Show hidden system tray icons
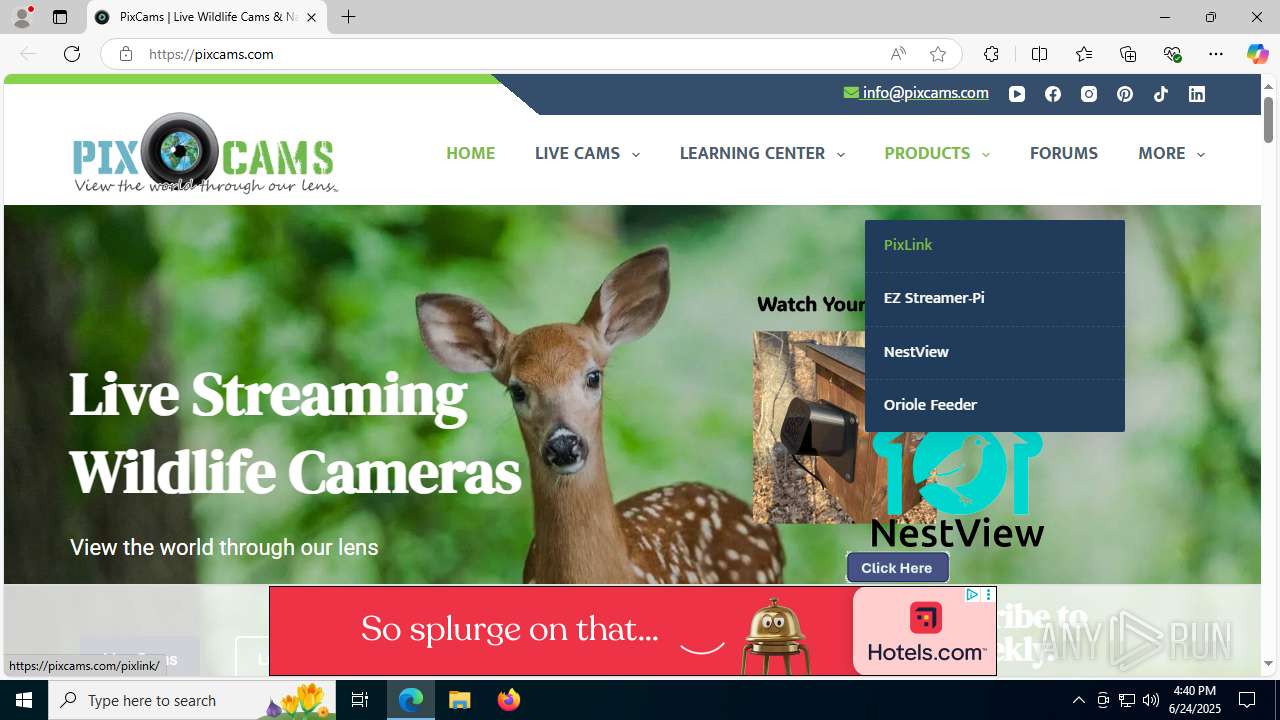Screen dimensions: 1280x720 tap(1078, 700)
